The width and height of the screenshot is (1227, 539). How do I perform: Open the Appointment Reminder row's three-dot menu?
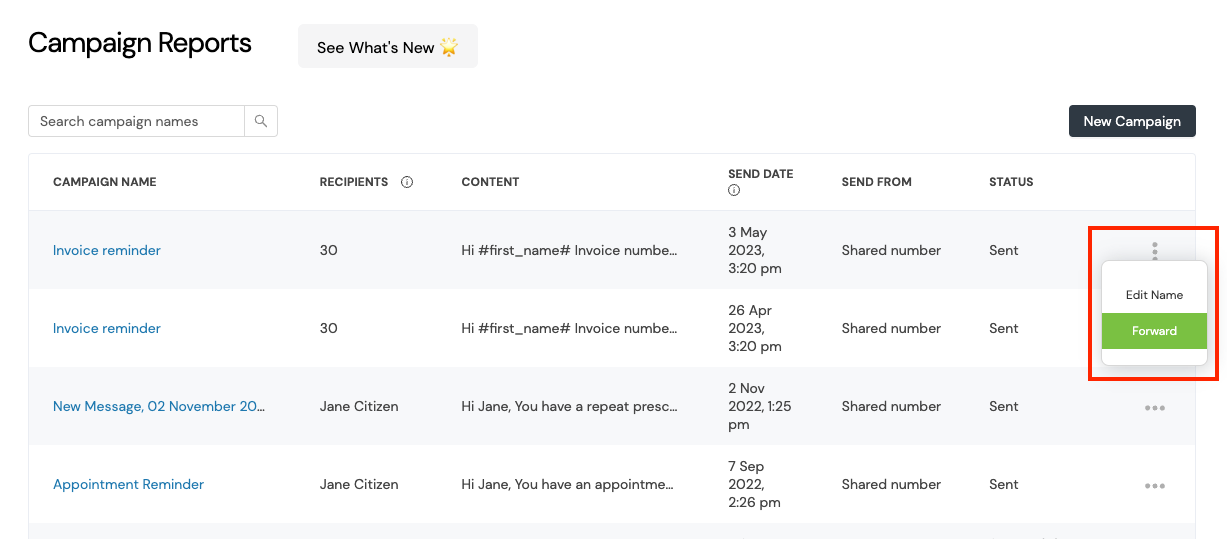click(1155, 485)
